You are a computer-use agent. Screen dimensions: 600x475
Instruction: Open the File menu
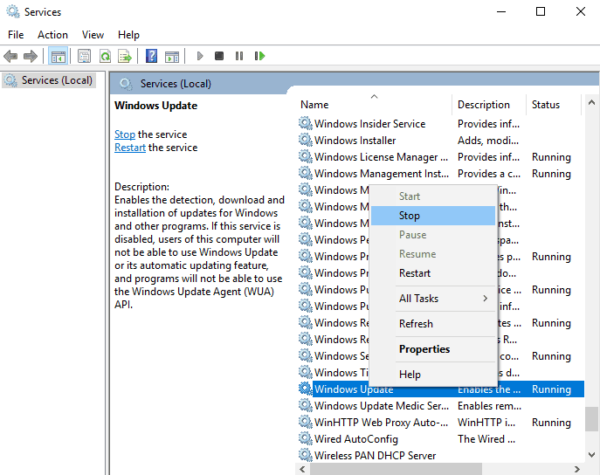[x=16, y=35]
